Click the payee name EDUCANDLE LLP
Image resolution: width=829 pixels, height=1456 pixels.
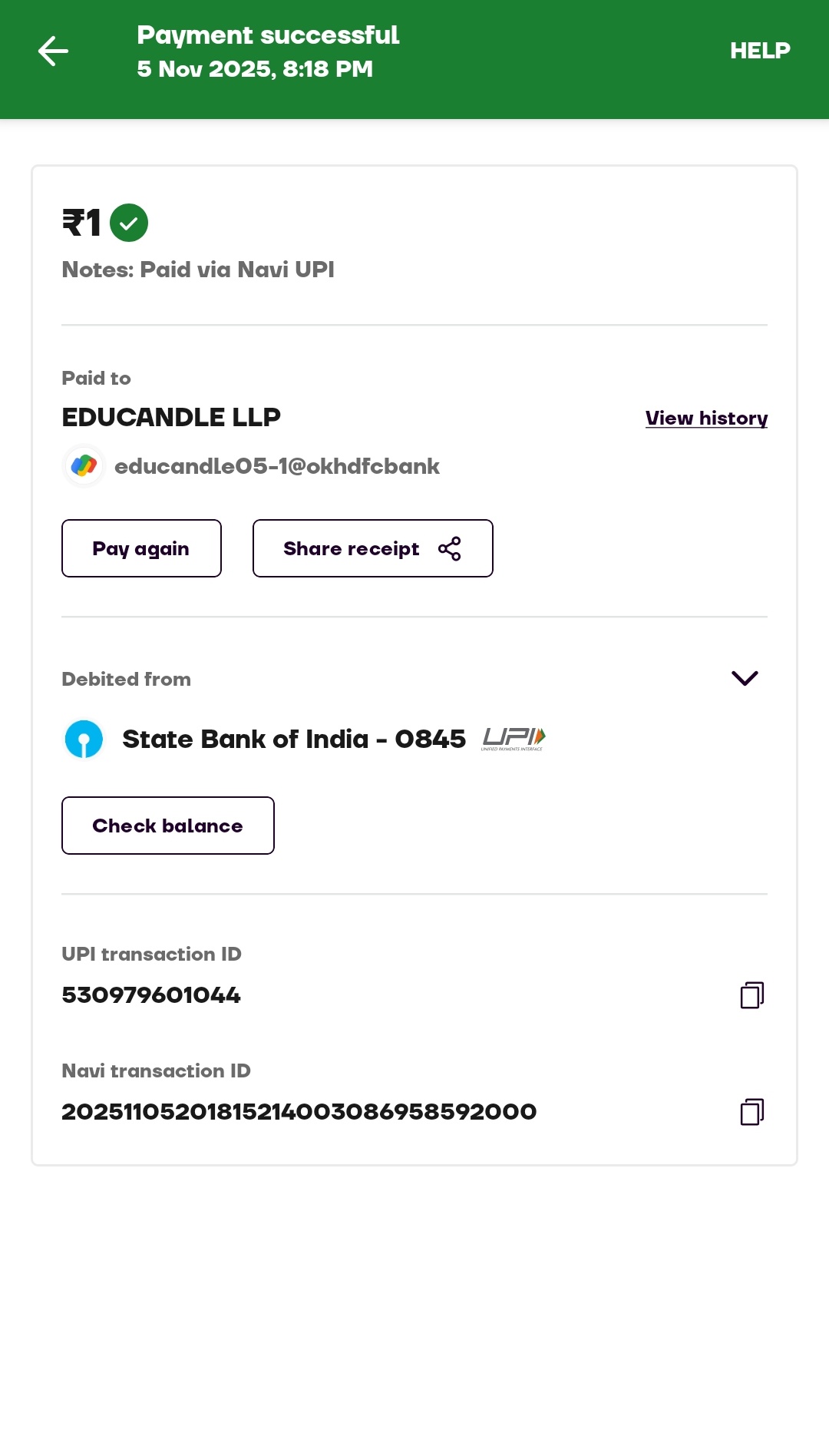[x=171, y=418]
